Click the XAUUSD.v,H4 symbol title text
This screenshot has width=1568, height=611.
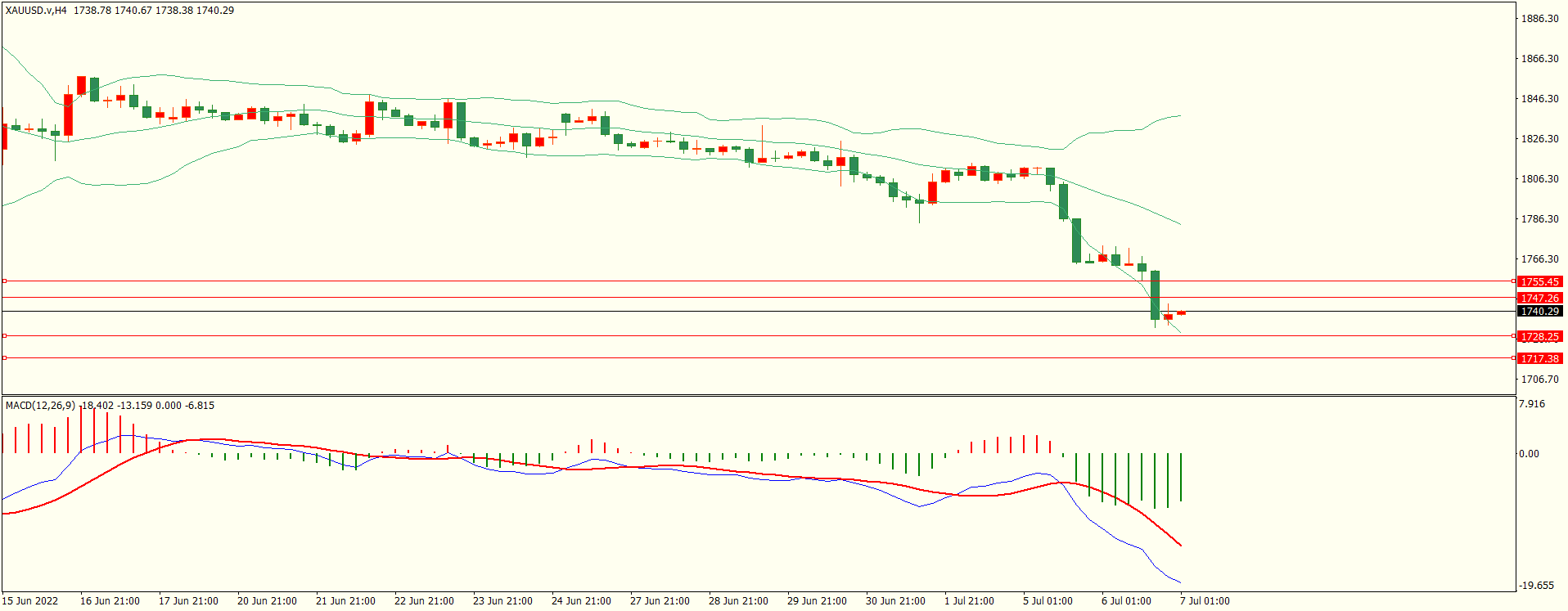[37, 11]
